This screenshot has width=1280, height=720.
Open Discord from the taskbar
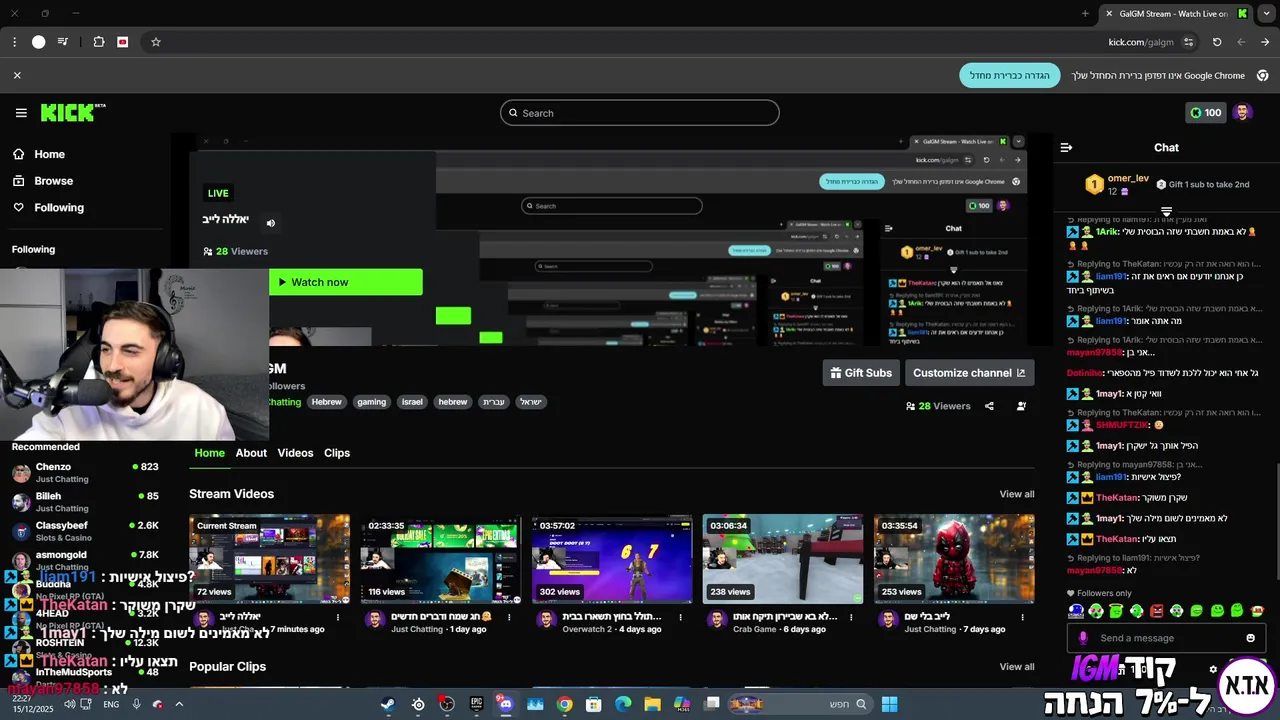point(505,704)
